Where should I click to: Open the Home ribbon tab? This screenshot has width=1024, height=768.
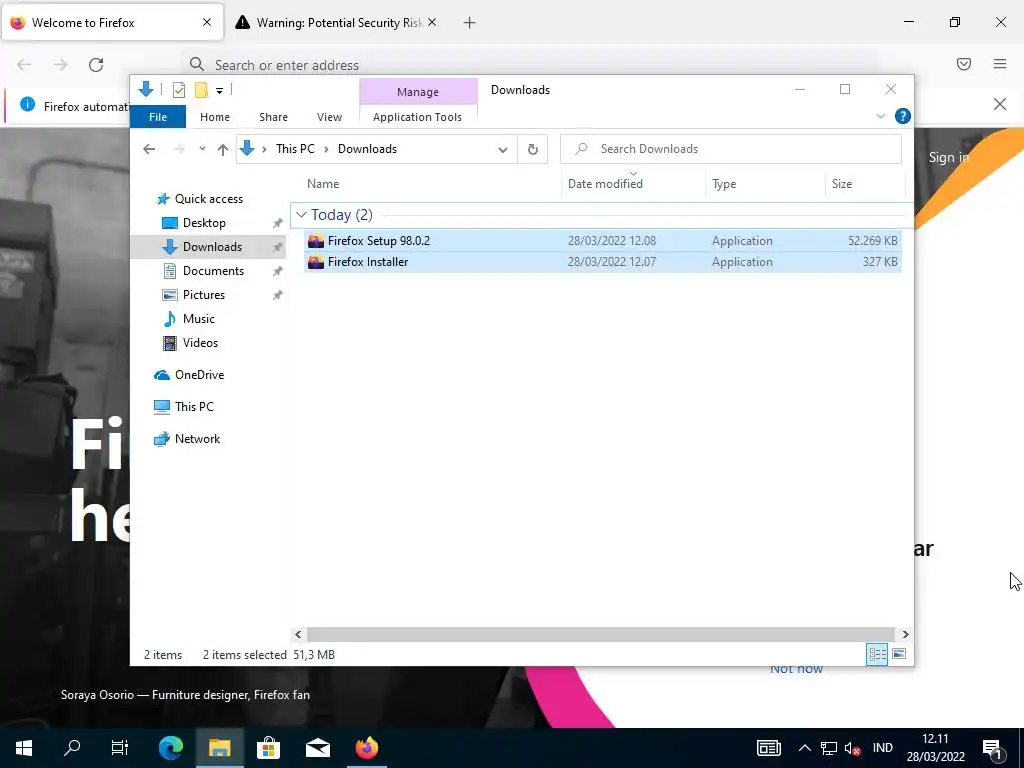pos(215,117)
